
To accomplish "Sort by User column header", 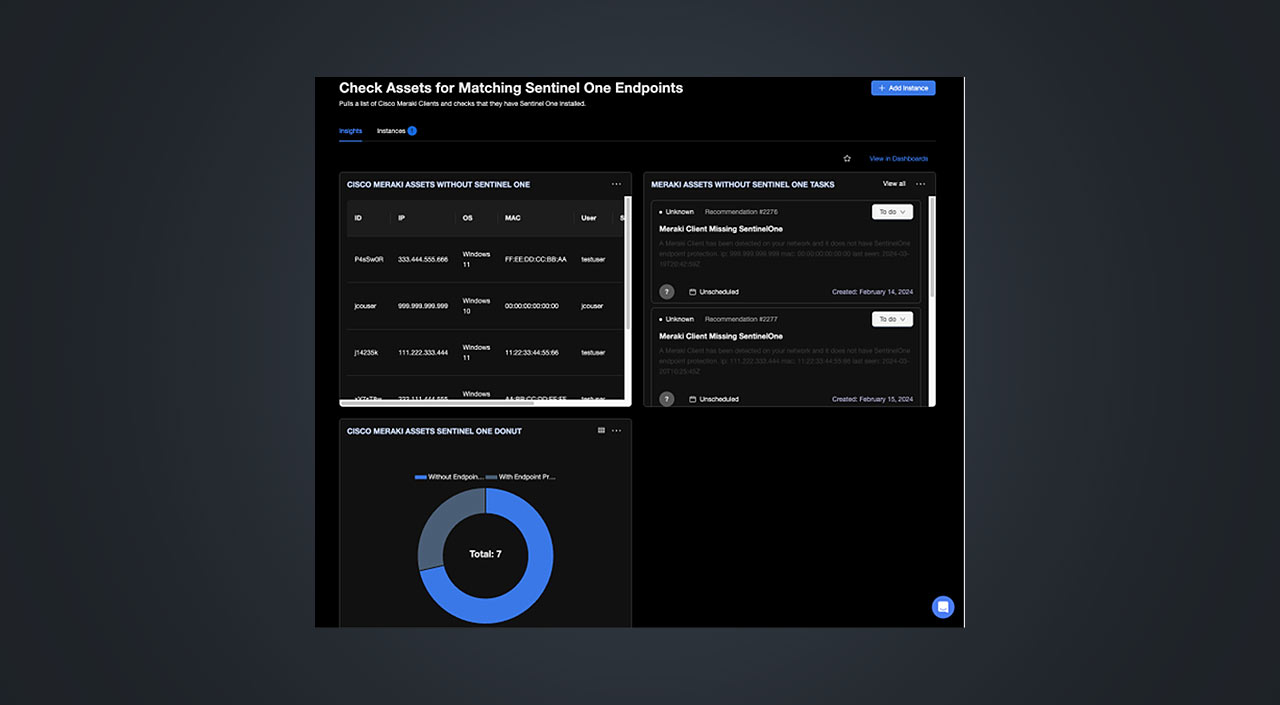I will [x=589, y=218].
